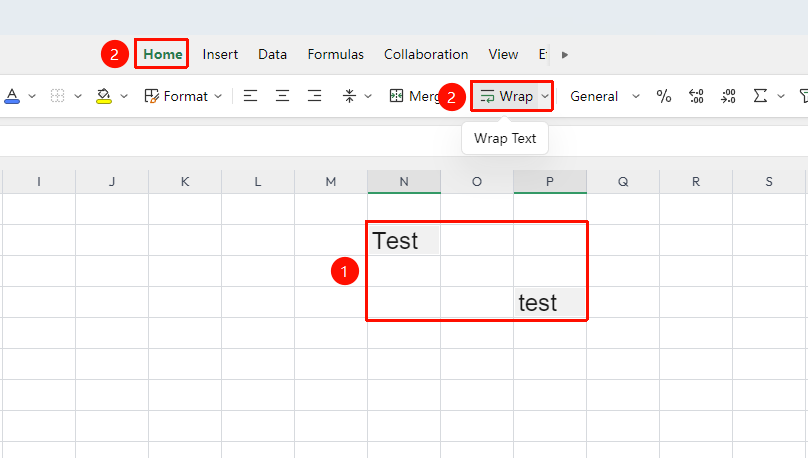Switch to the Insert tab
The width and height of the screenshot is (808, 458).
pyautogui.click(x=220, y=55)
